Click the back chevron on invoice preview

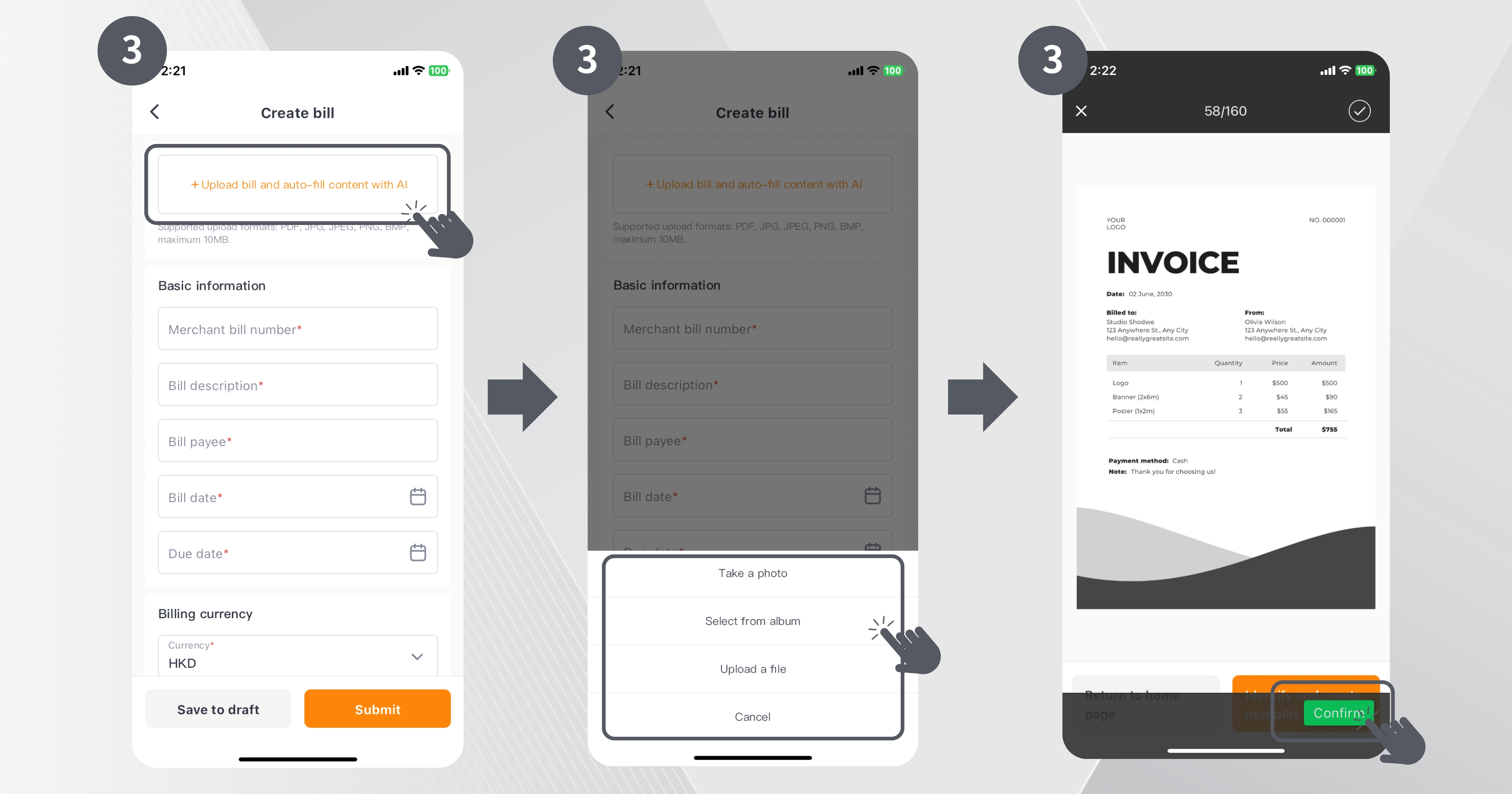(1080, 111)
